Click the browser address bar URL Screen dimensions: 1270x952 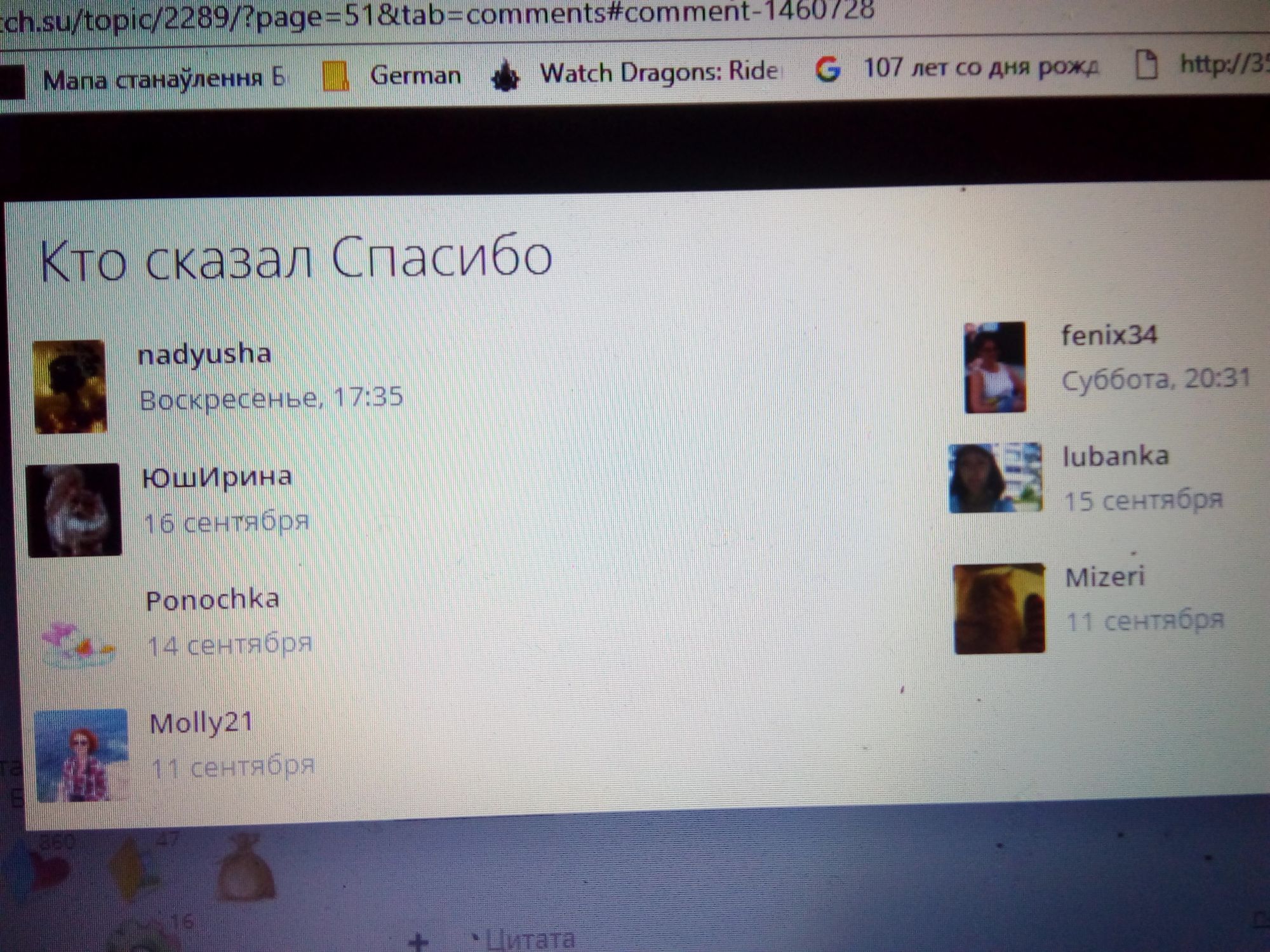coord(438,13)
